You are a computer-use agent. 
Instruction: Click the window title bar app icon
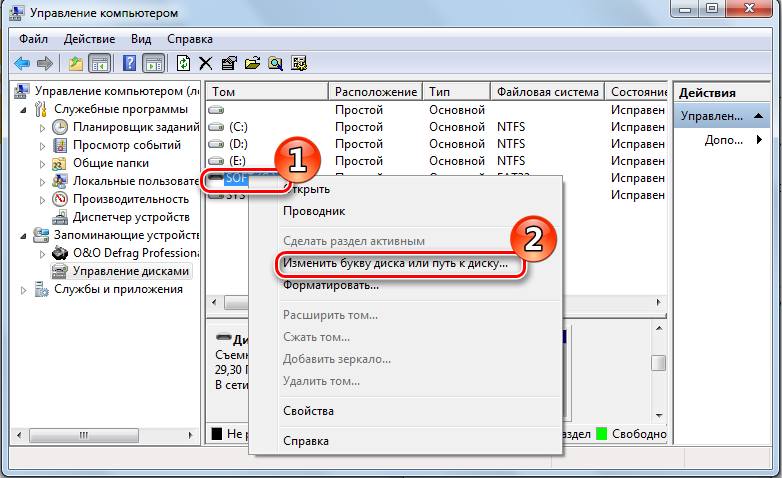17,12
